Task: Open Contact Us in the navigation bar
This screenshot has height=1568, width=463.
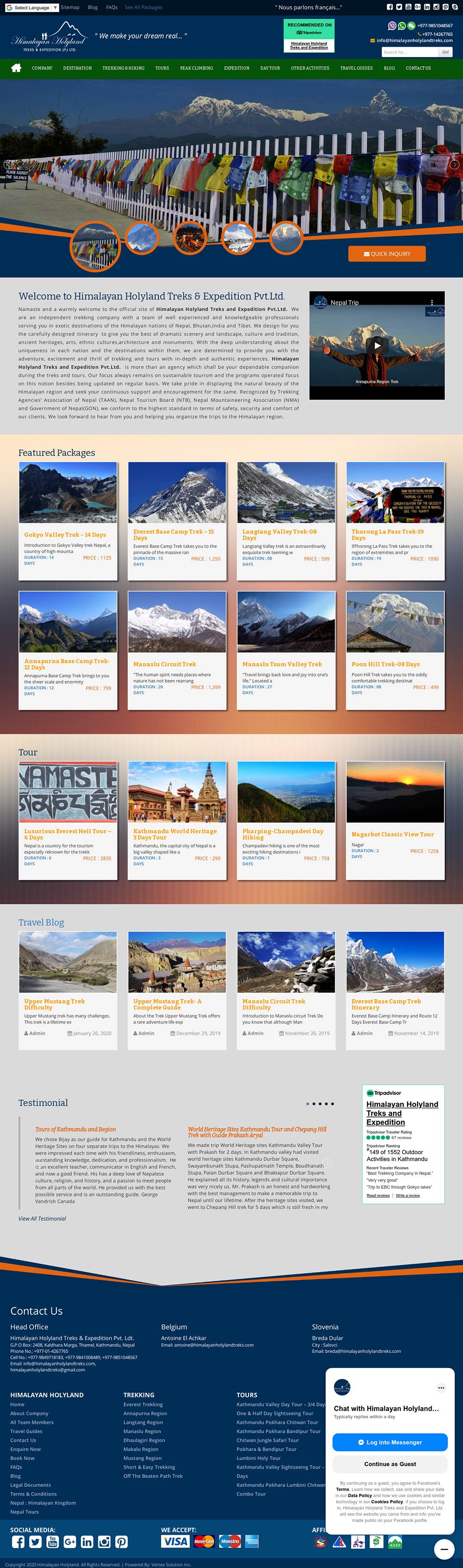Action: [x=418, y=68]
